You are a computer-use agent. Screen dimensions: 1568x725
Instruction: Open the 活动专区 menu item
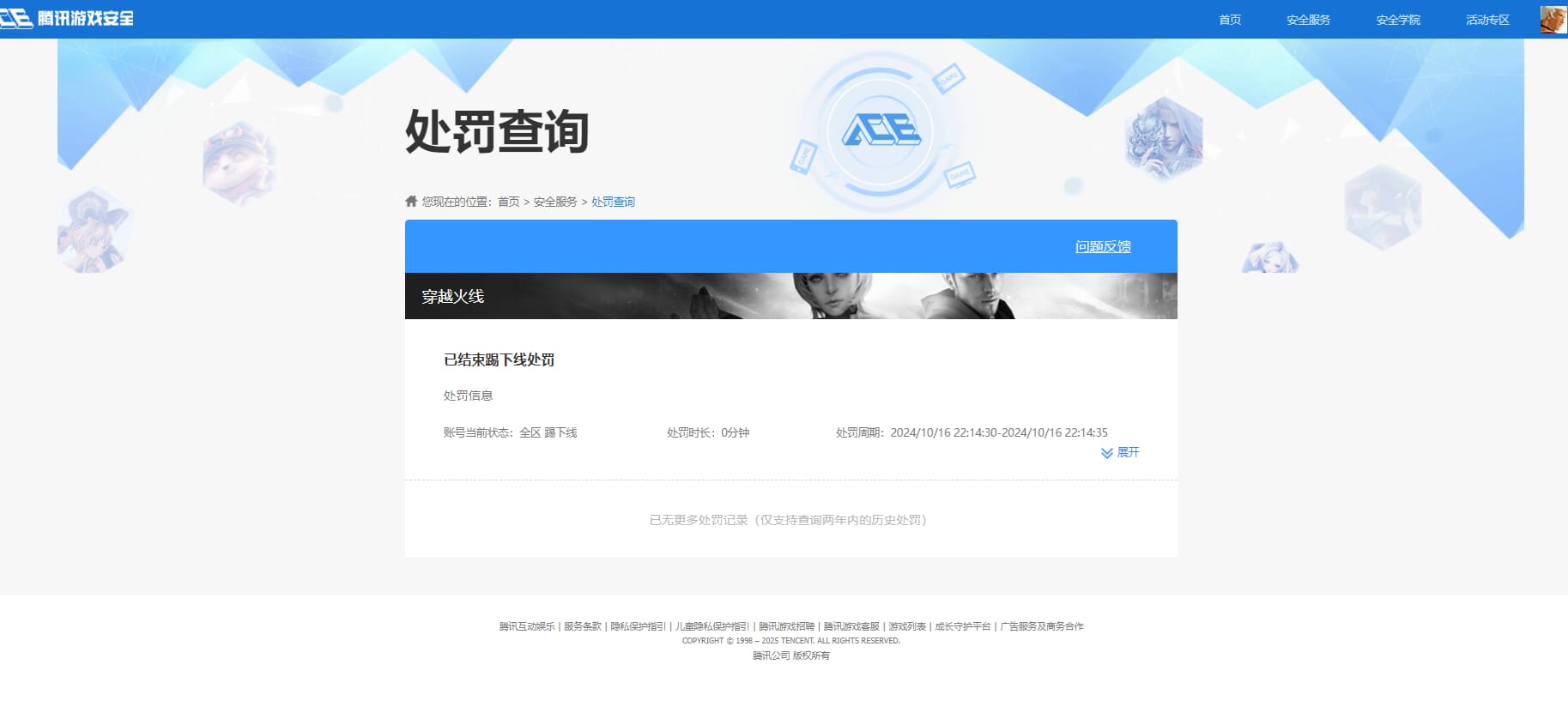click(1487, 20)
